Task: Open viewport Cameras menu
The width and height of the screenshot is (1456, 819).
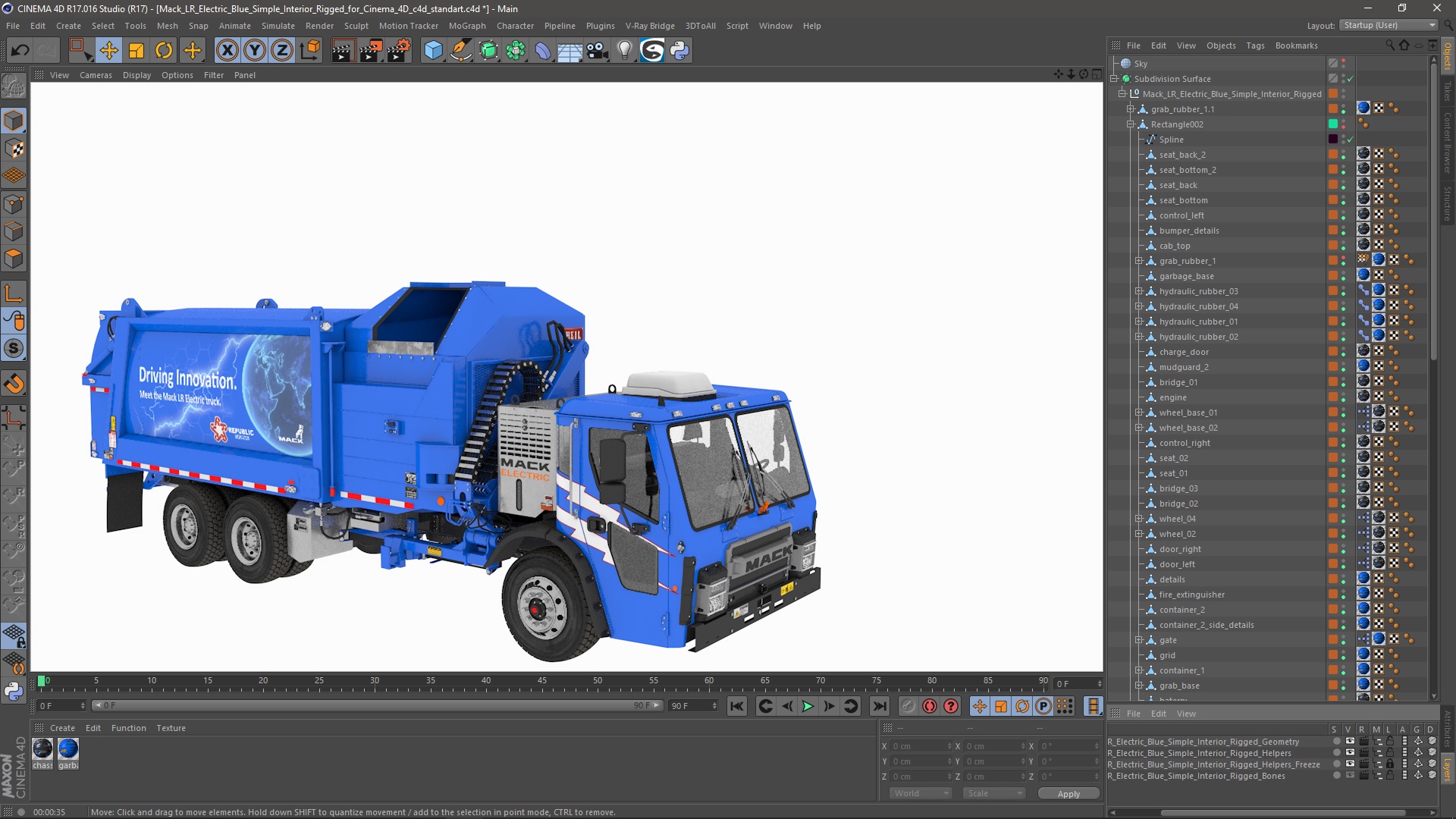Action: click(96, 75)
